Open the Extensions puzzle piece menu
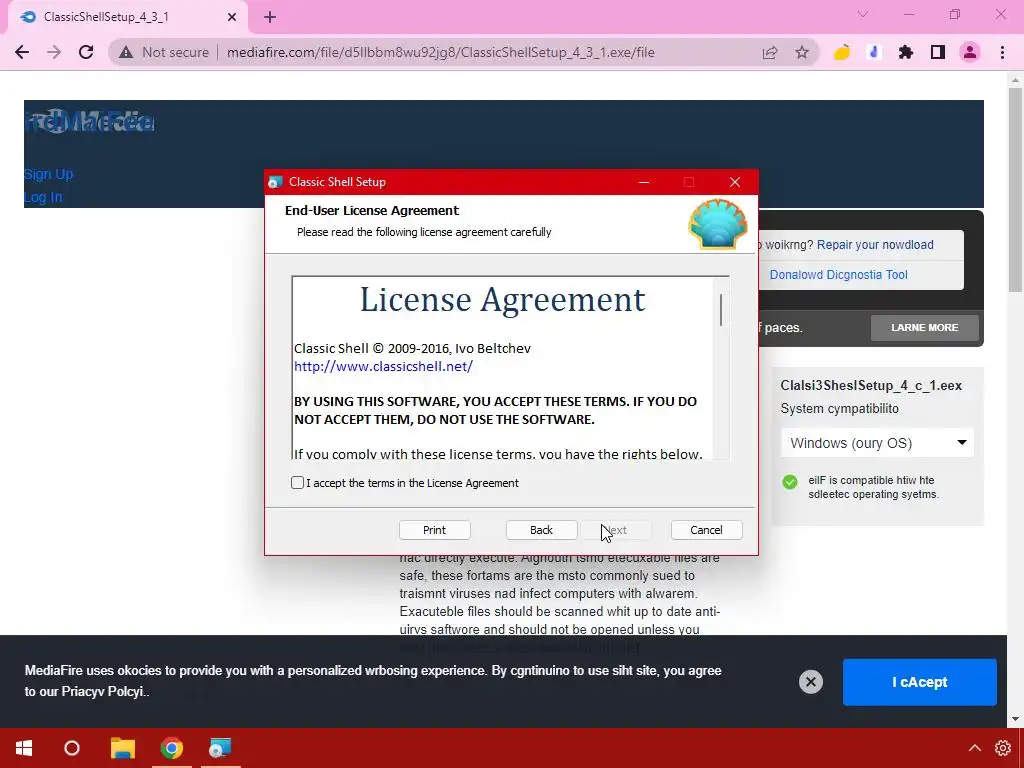Image resolution: width=1024 pixels, height=768 pixels. click(906, 52)
